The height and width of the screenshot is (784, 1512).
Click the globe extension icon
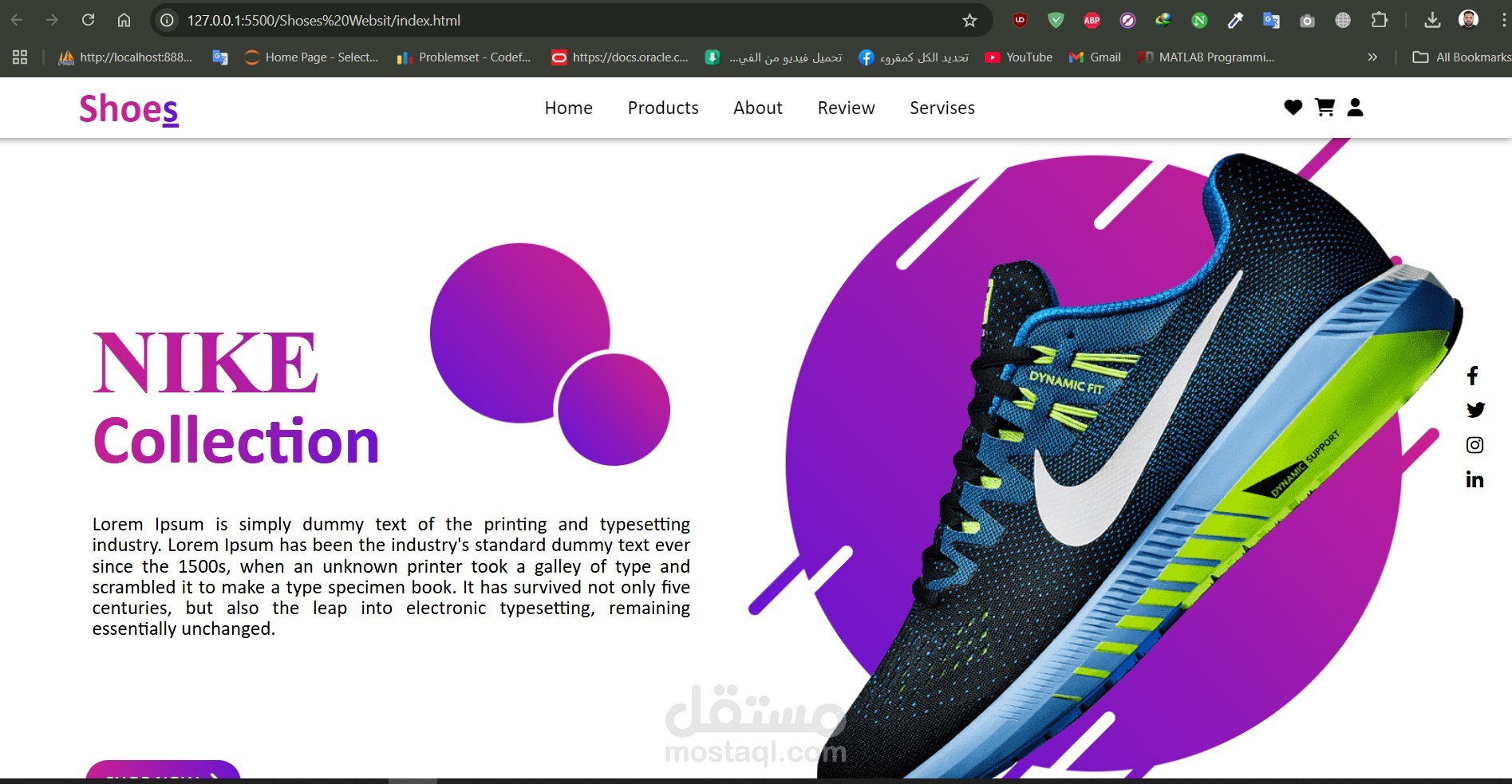(1343, 20)
